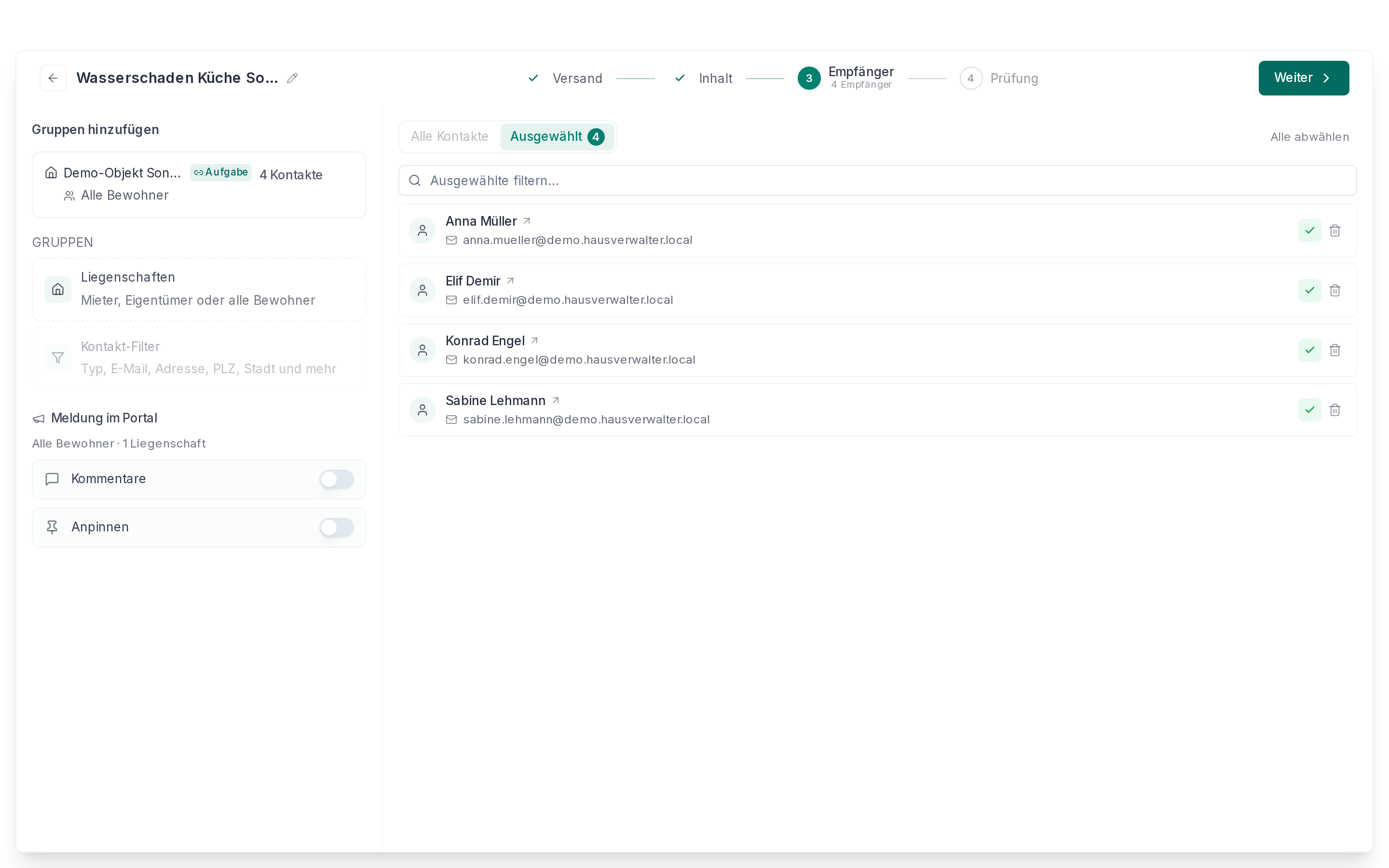Uncheck Konrad Engel's green checkmark
Screen dimensions: 1389x868
1310,350
